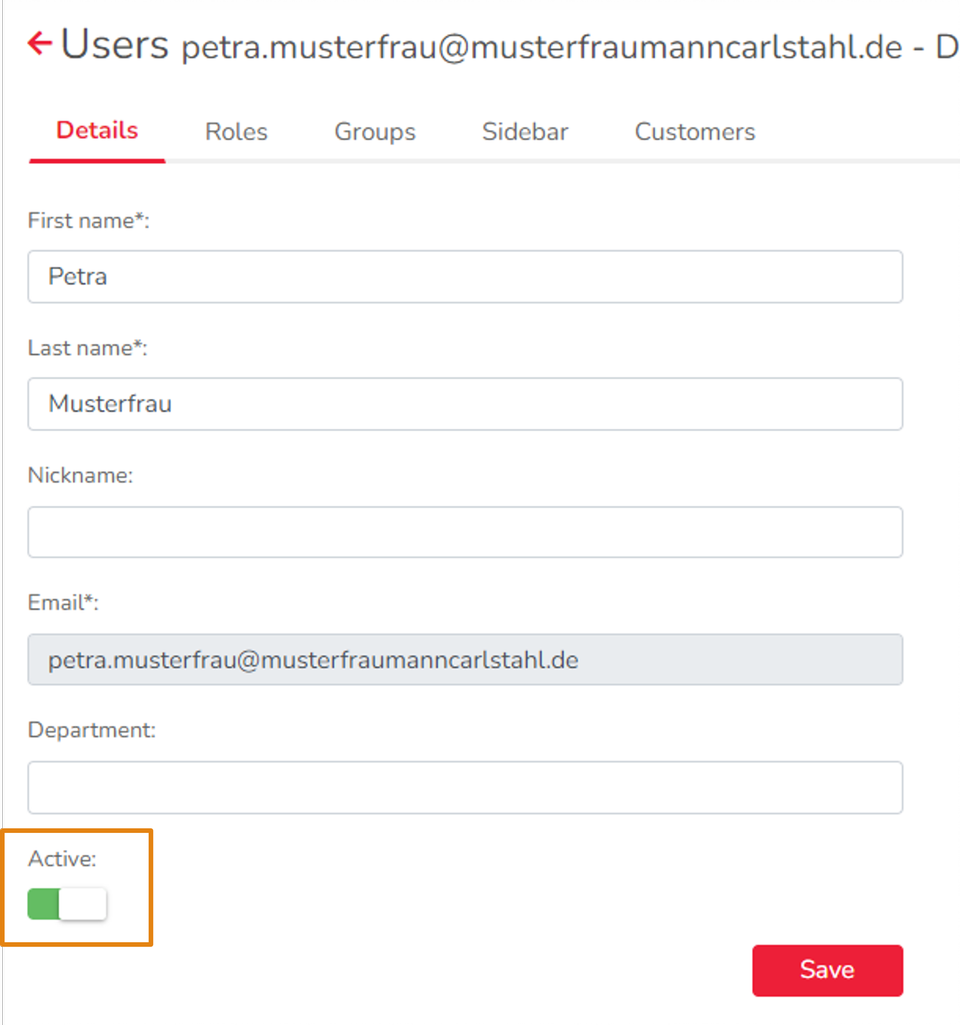Viewport: 960px width, 1025px height.
Task: Click the "Last name*" field label
Action: click(x=88, y=348)
